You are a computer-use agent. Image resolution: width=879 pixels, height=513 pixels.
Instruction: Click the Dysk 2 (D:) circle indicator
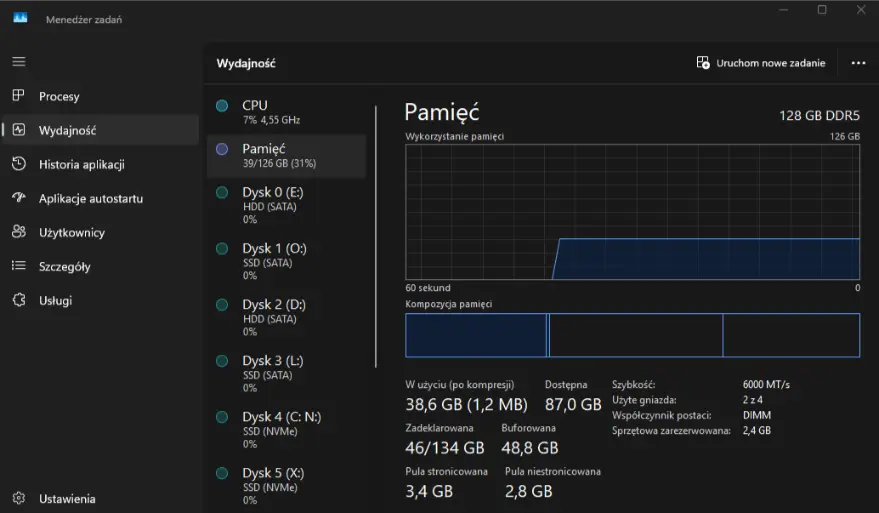click(x=222, y=305)
